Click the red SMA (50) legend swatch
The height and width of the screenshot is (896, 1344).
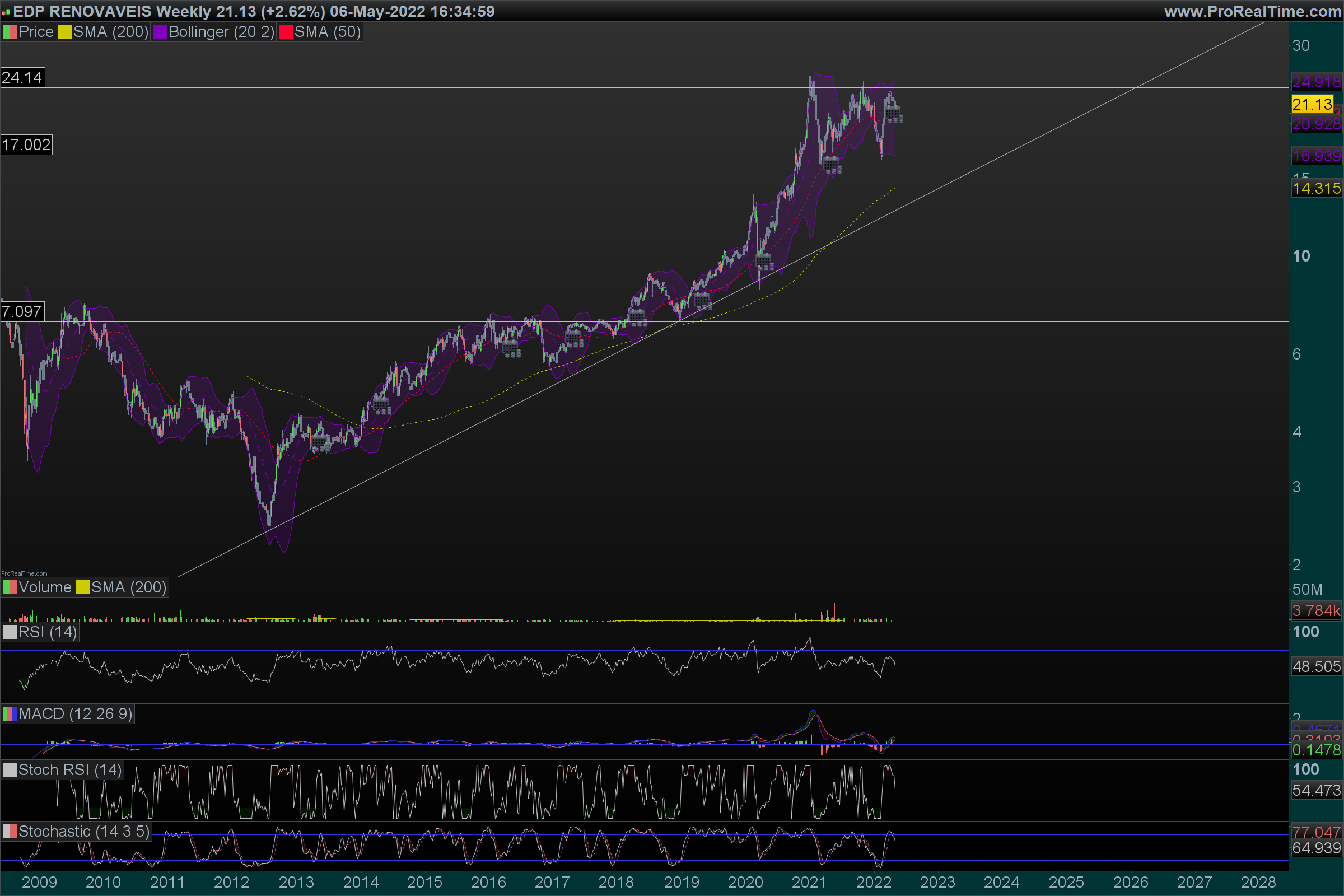(x=285, y=32)
